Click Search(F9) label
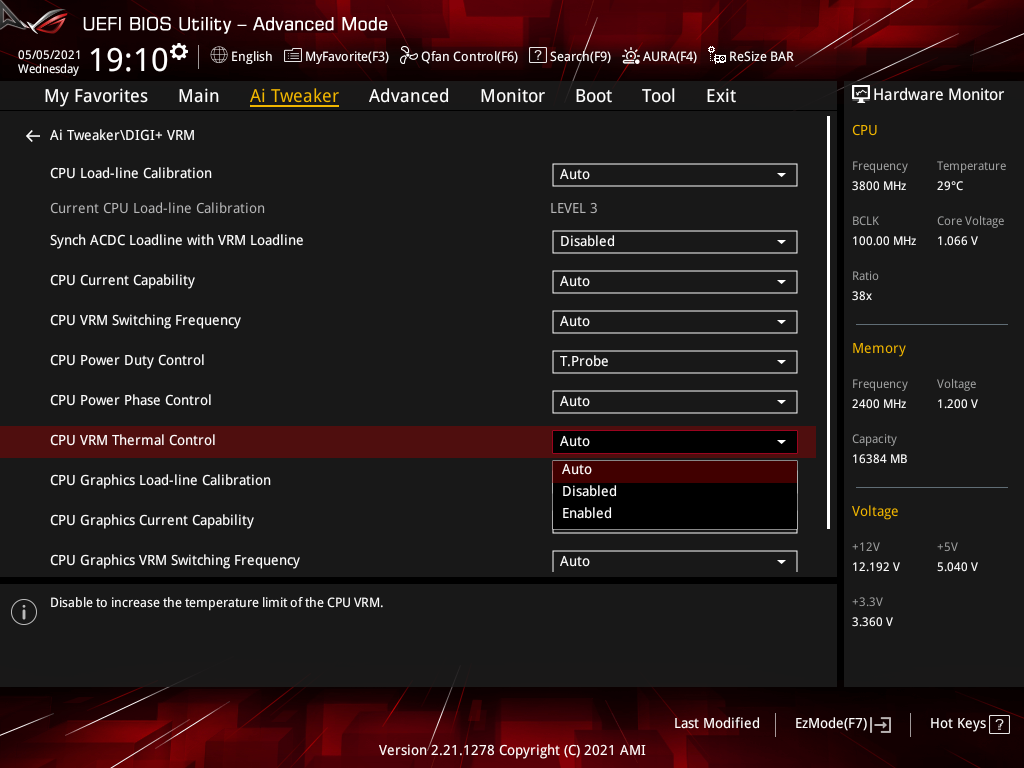The width and height of the screenshot is (1024, 768). (580, 57)
